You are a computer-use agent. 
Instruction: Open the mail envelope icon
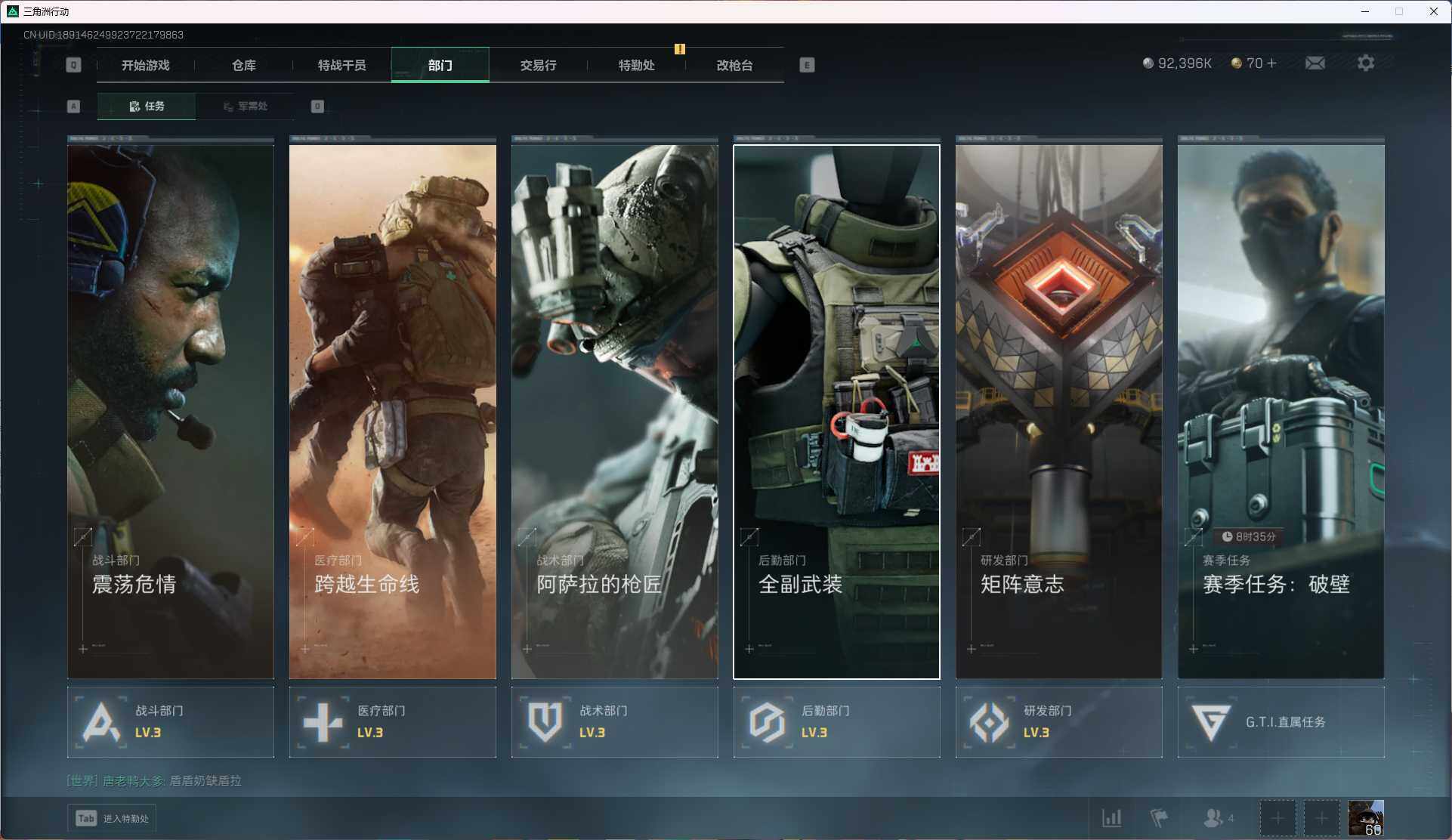[x=1315, y=63]
